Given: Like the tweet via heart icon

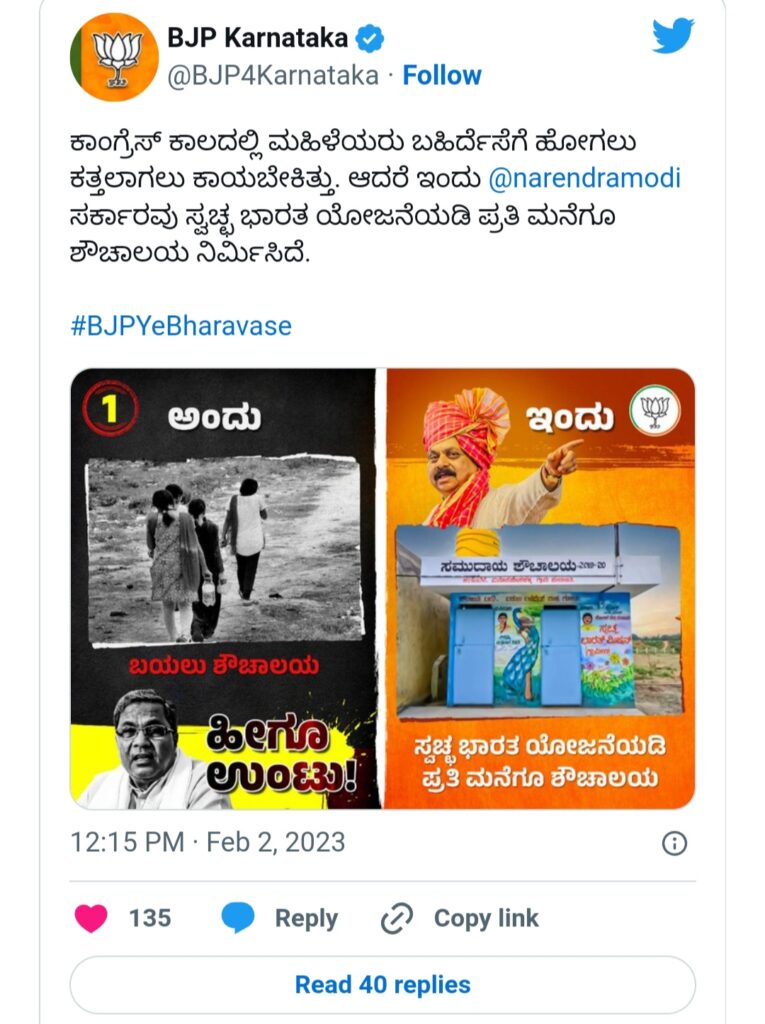Looking at the screenshot, I should pos(91,918).
